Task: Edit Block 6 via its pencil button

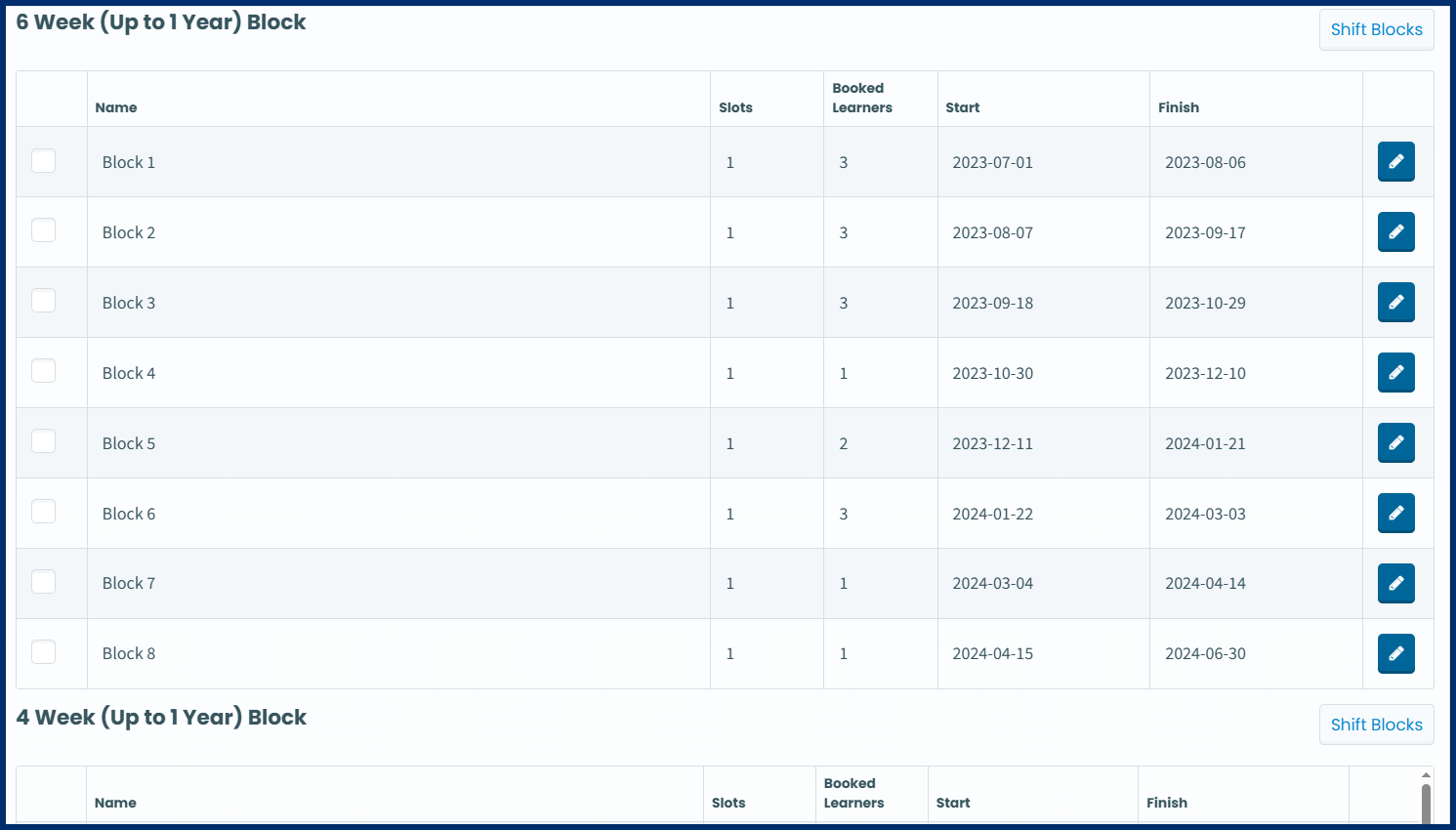Action: (1395, 513)
